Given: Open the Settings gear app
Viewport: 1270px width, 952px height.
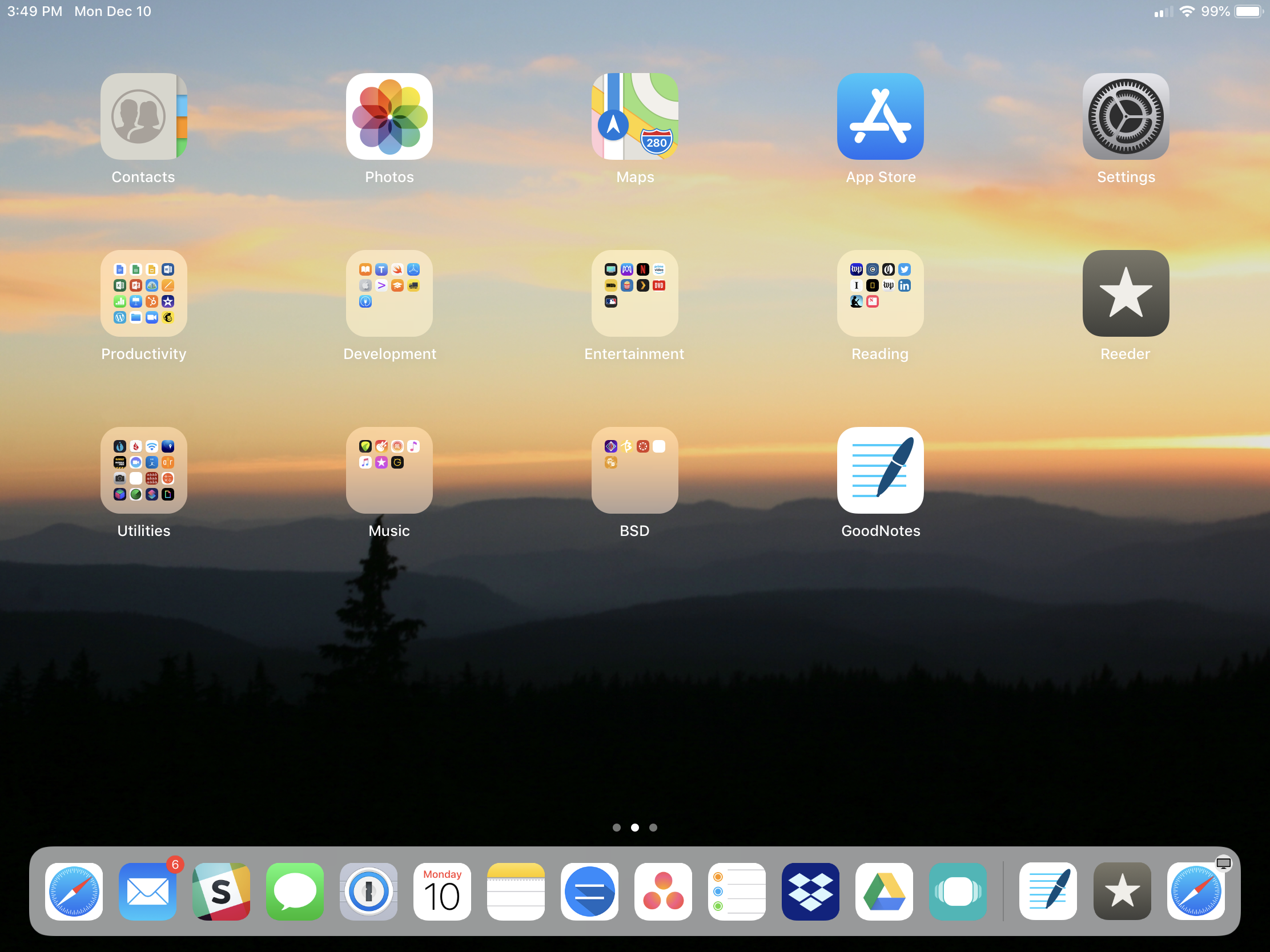Looking at the screenshot, I should (x=1126, y=116).
